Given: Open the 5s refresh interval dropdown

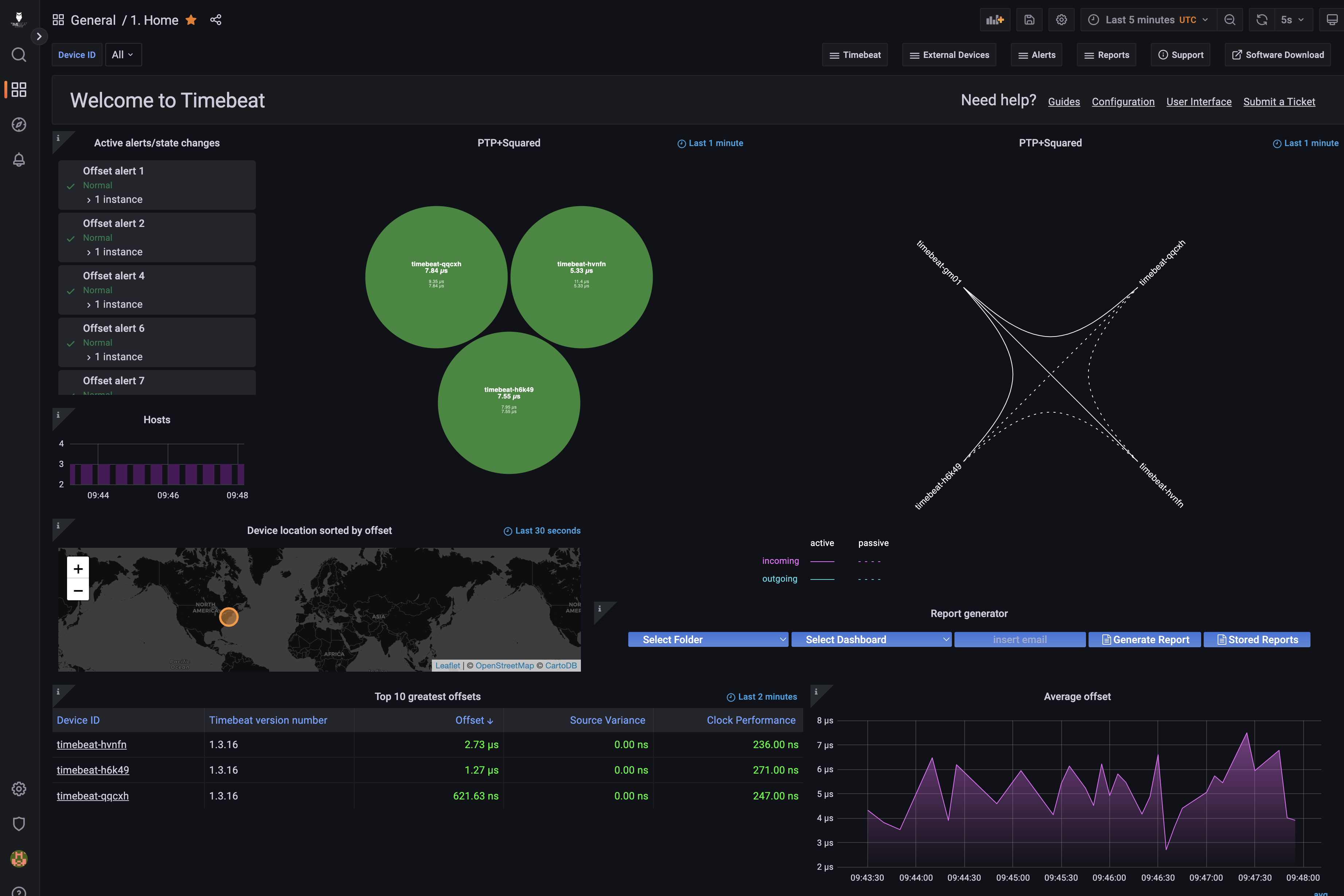Looking at the screenshot, I should [1293, 20].
